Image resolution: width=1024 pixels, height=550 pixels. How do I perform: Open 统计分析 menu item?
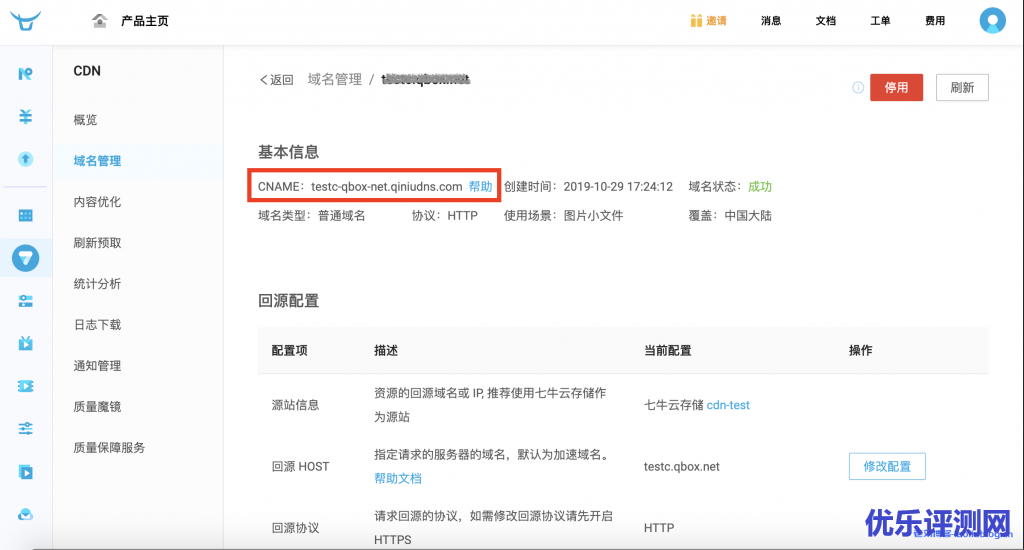coord(97,283)
